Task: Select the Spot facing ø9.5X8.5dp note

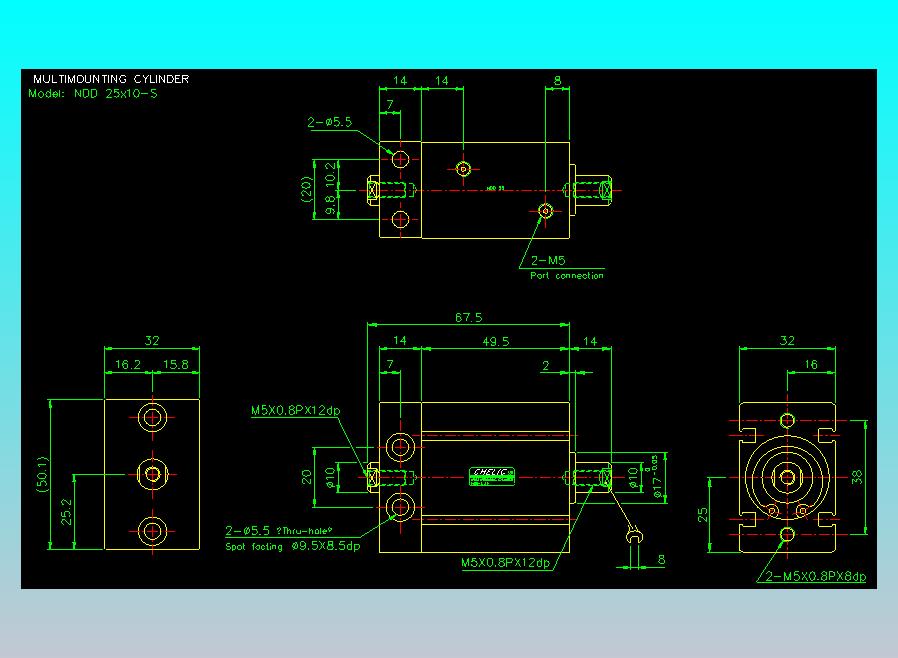Action: pyautogui.click(x=293, y=546)
